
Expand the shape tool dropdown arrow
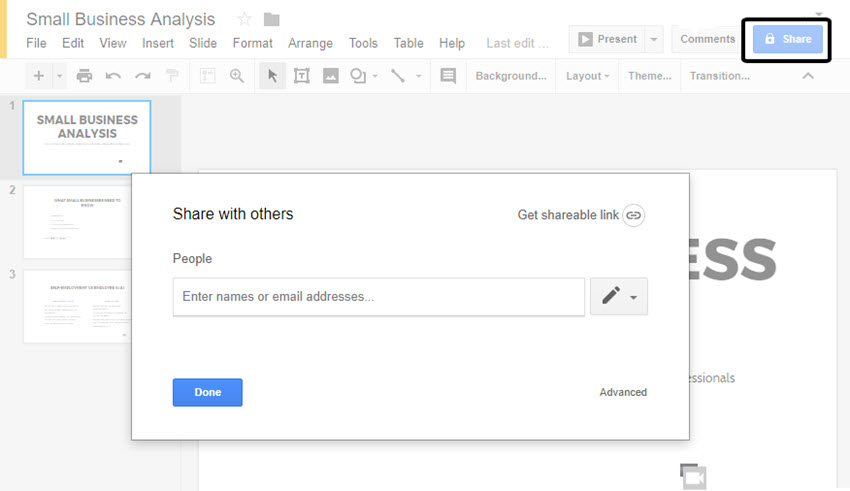(375, 76)
